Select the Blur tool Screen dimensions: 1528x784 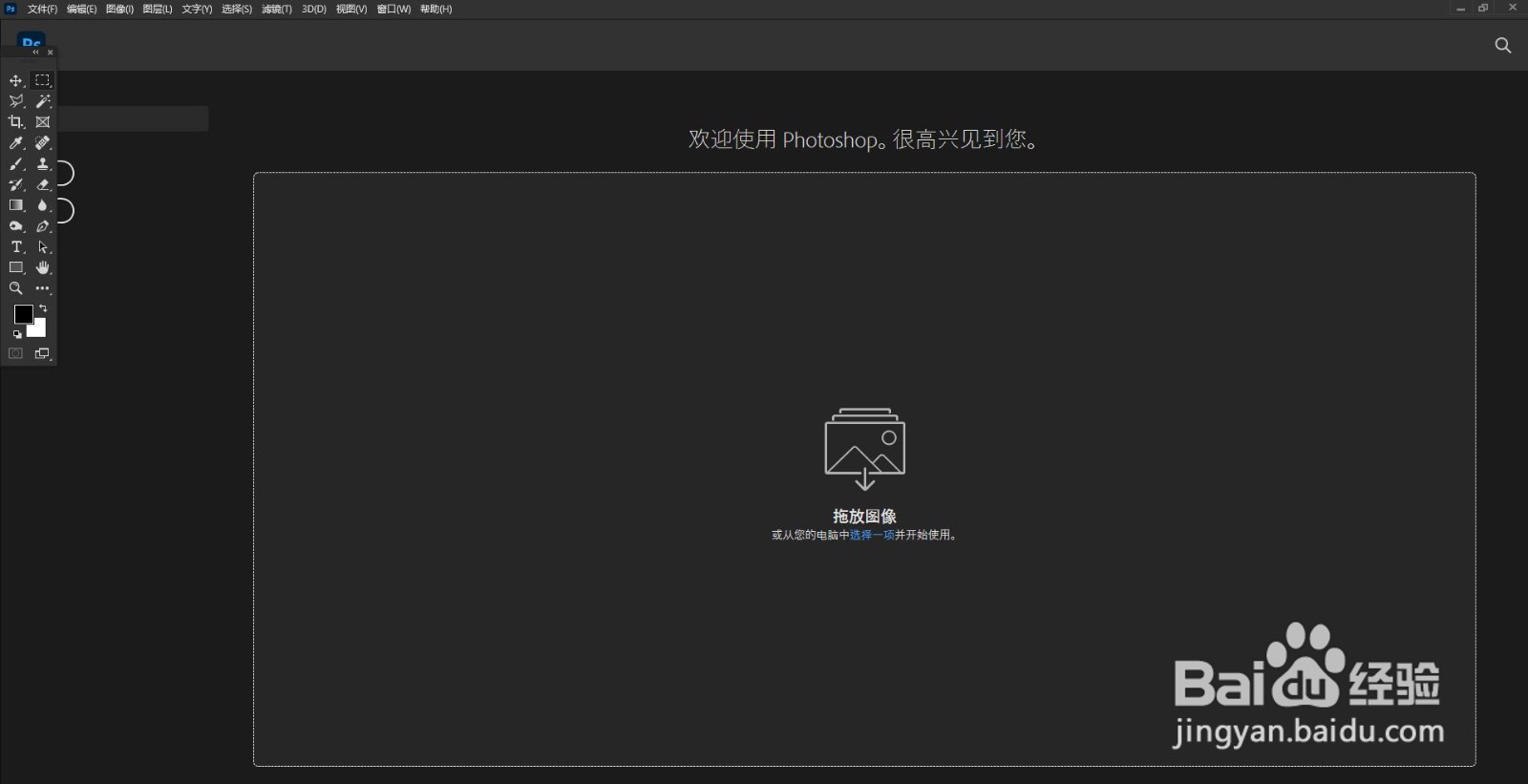[x=43, y=205]
